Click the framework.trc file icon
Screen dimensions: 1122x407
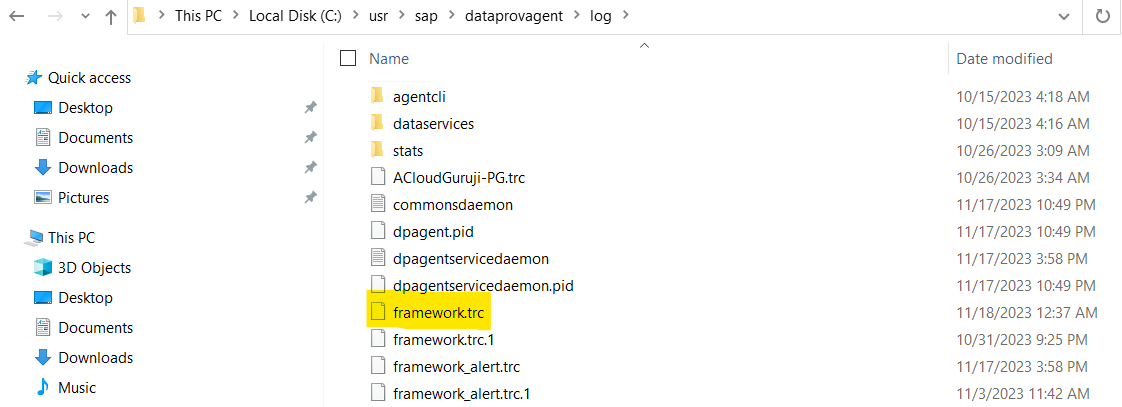[377, 312]
